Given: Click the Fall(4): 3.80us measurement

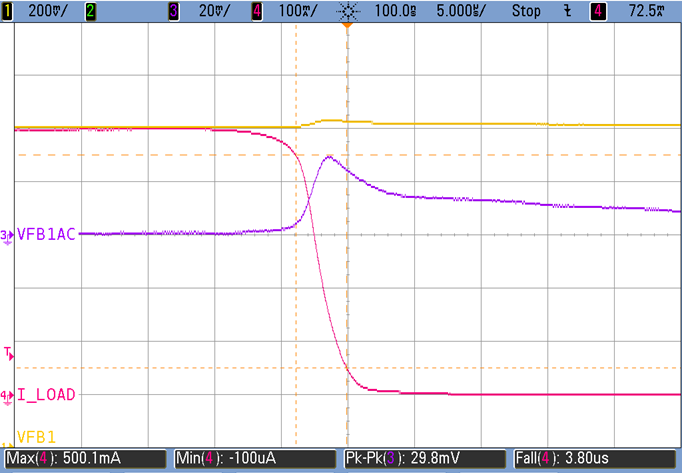Looking at the screenshot, I should coord(595,459).
